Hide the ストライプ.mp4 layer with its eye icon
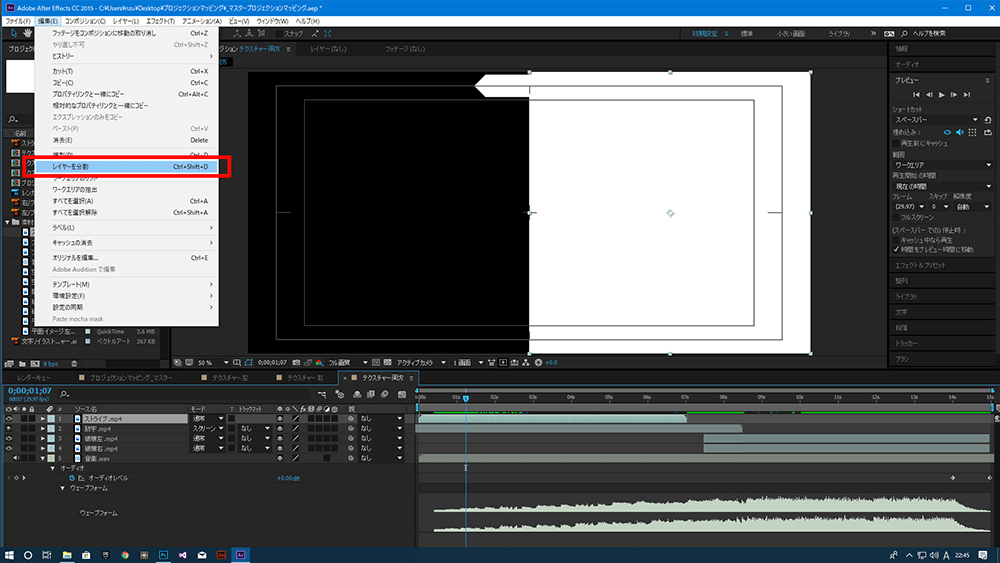 (9, 419)
